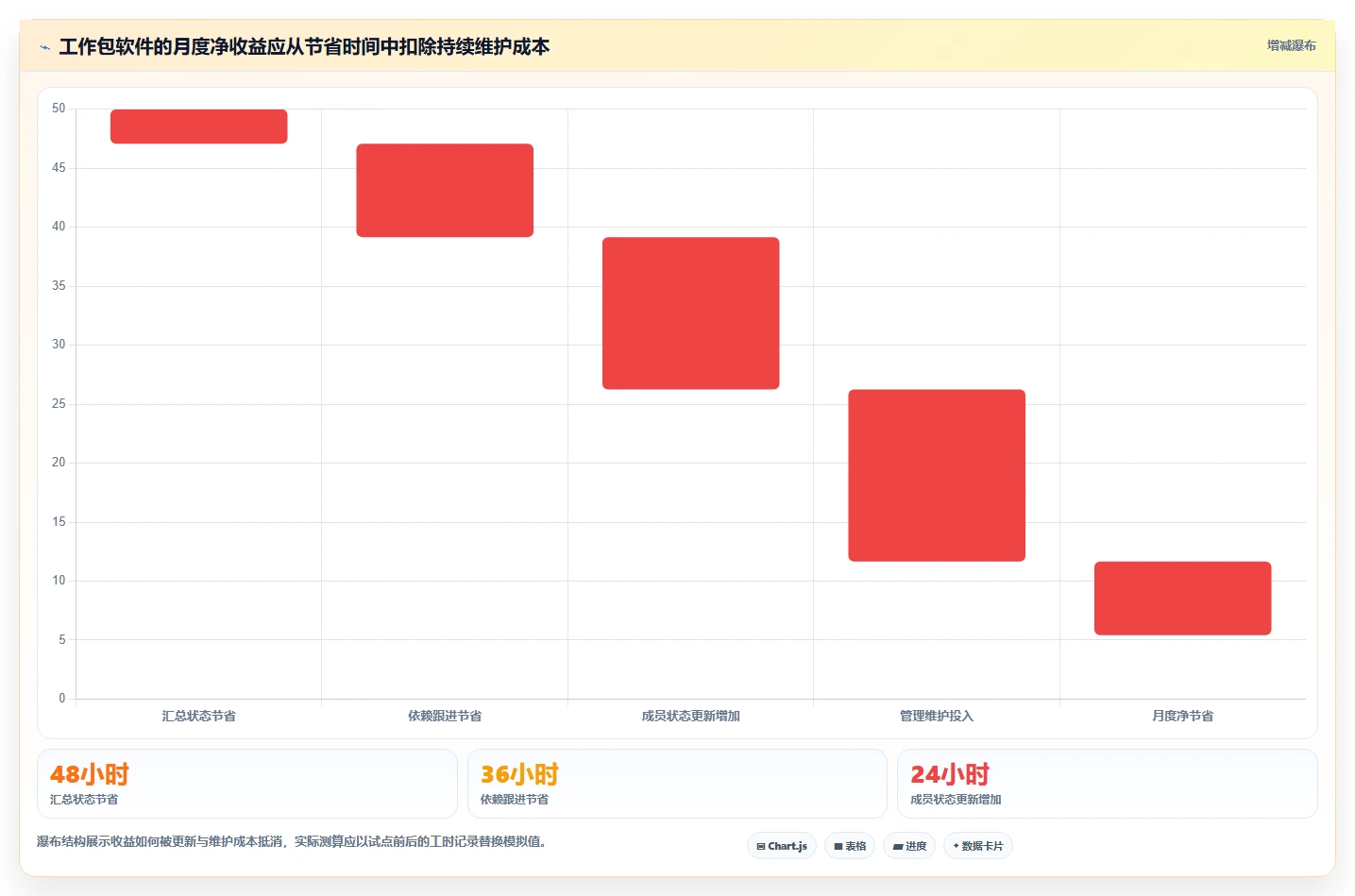Open the 36小时 stat card
This screenshot has height=896, width=1355.
coord(677,784)
